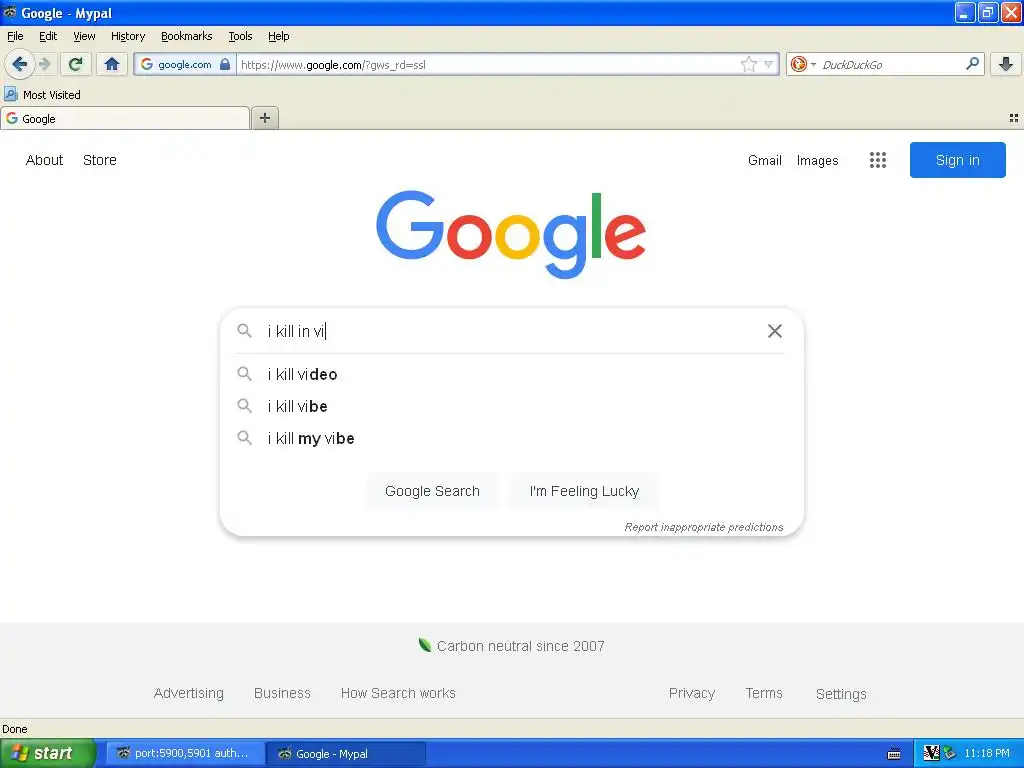Open the Google apps grid icon
This screenshot has width=1024, height=768.
click(878, 160)
